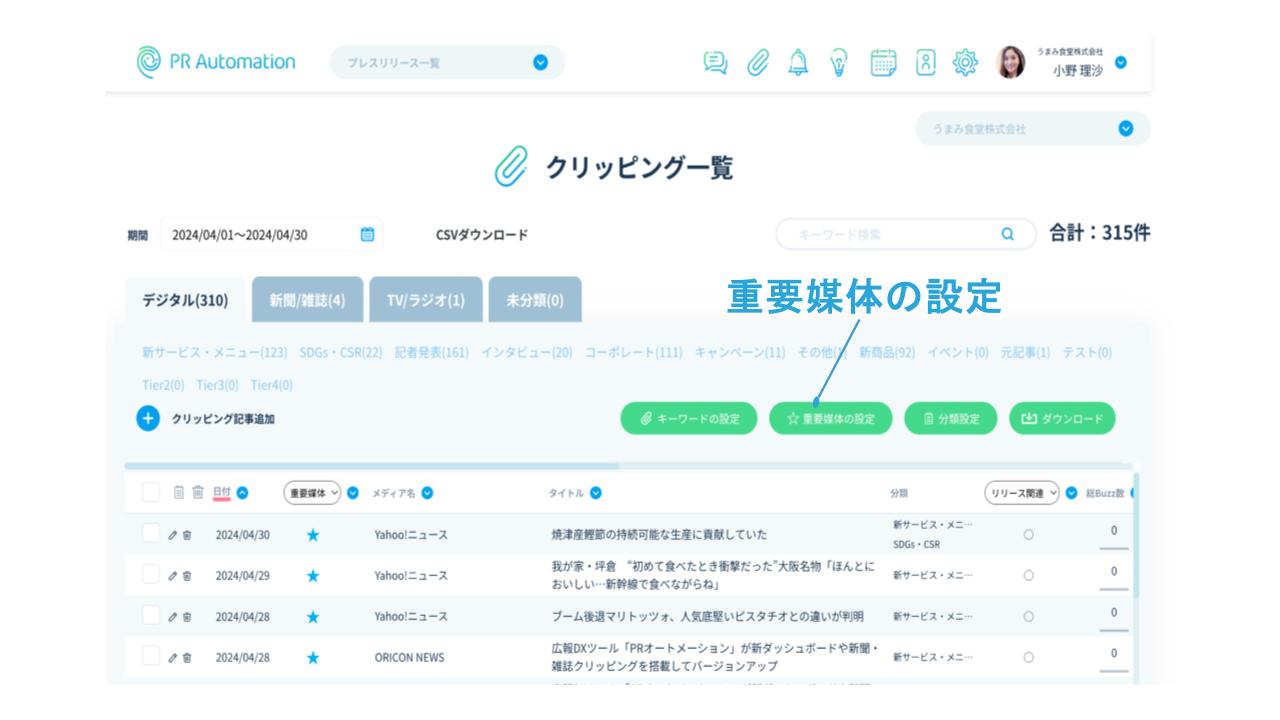
Task: Open the 重要媒体 filter dropdown in table header
Action: coord(314,493)
